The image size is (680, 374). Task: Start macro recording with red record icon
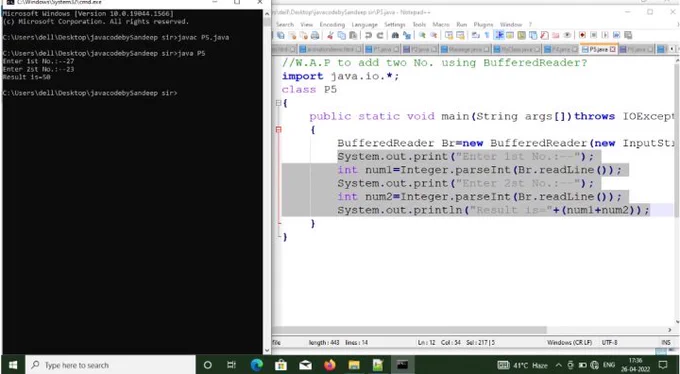pos(582,35)
